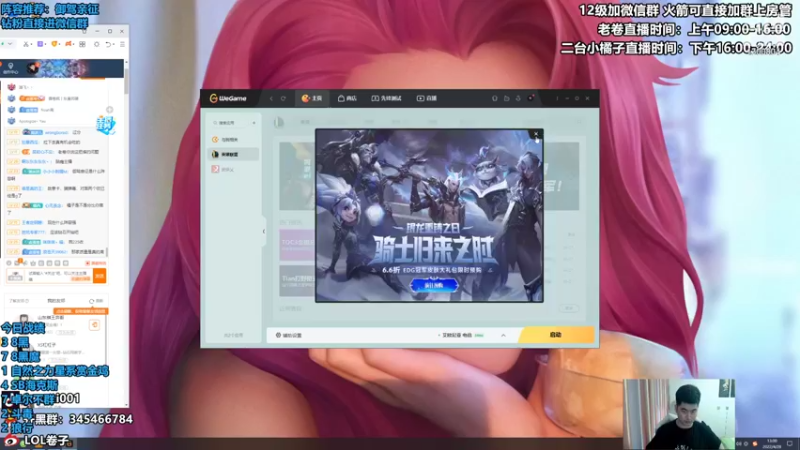
Task: Click the taskbar clock at bottom right
Action: pyautogui.click(x=772, y=443)
